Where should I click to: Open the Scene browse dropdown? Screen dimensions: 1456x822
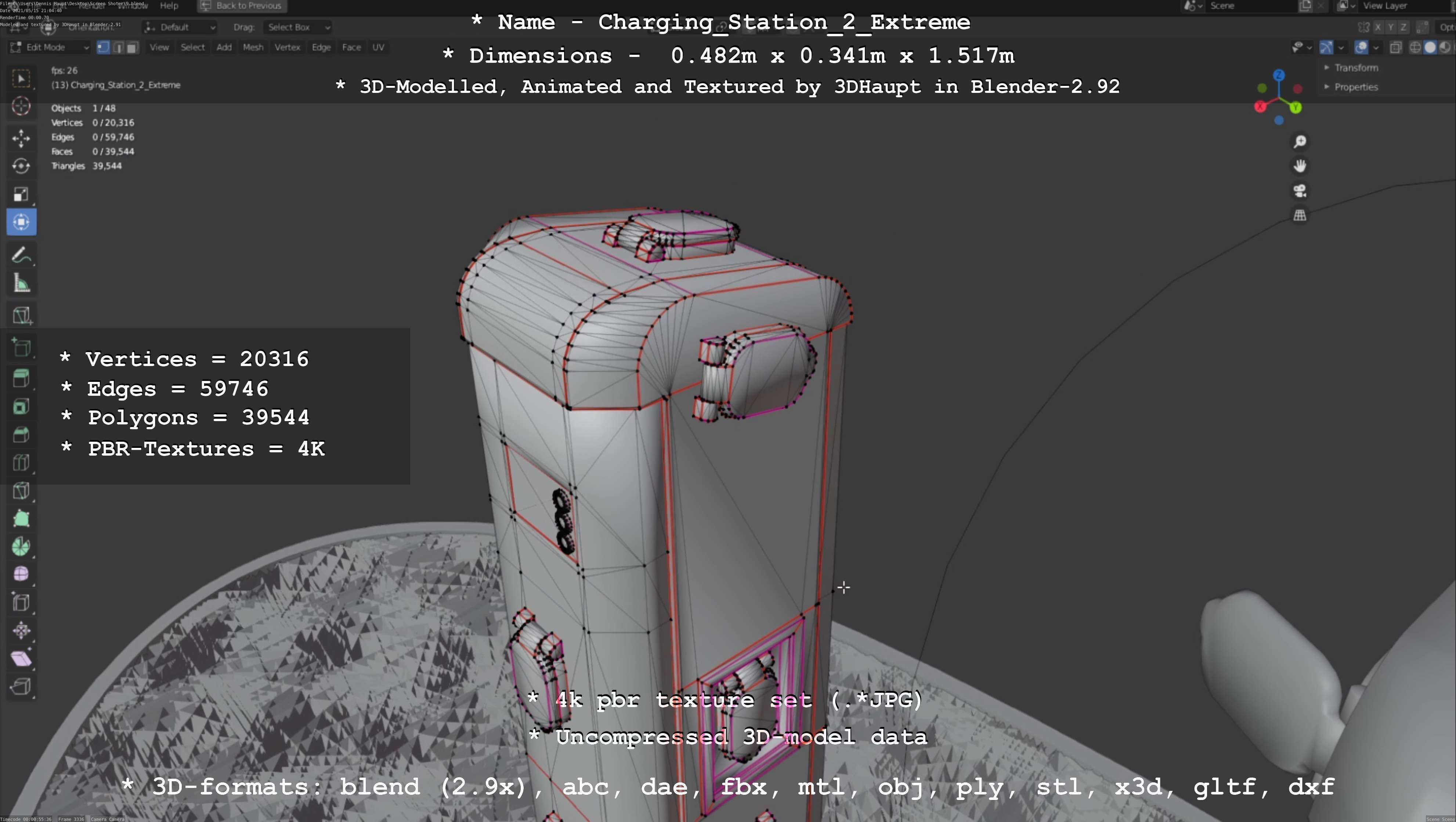(1193, 6)
